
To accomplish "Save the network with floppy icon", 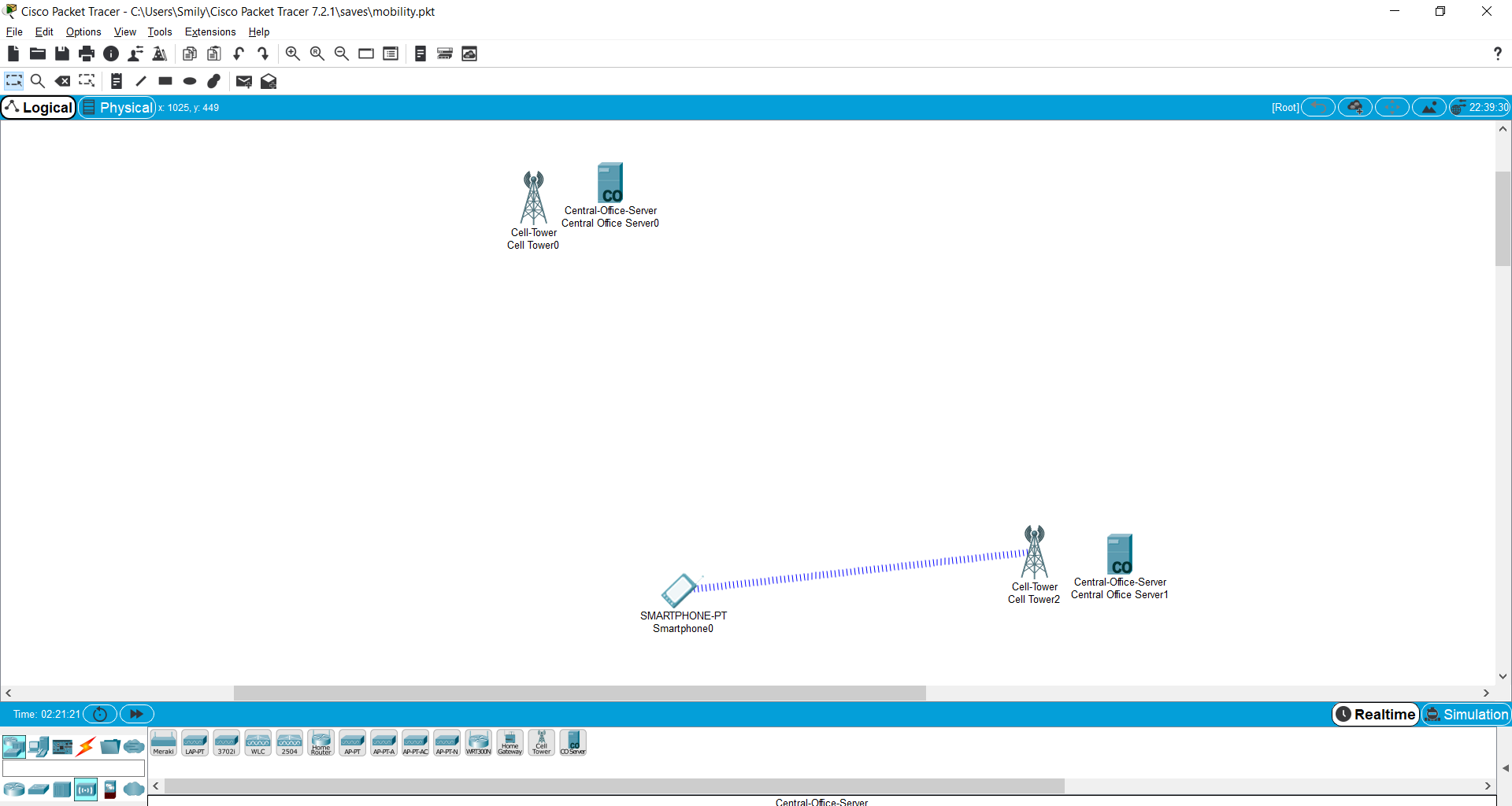I will point(62,54).
